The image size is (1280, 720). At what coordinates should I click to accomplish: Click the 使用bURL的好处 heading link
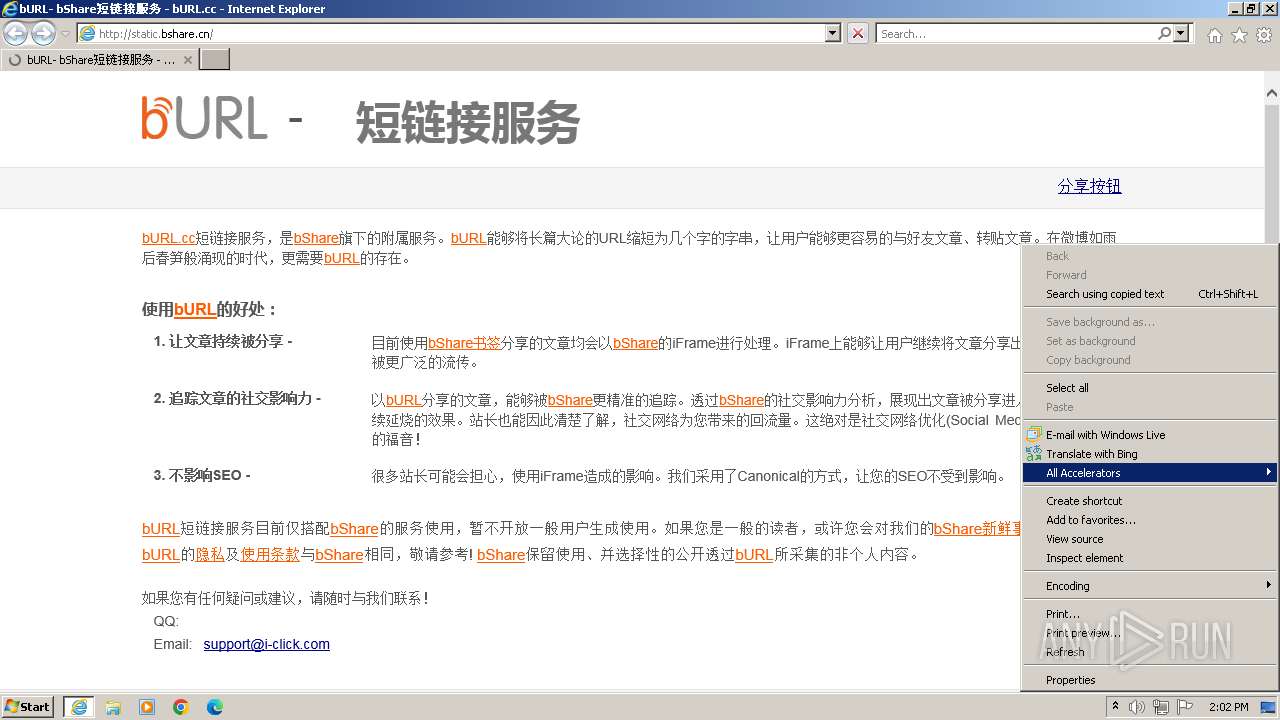195,310
